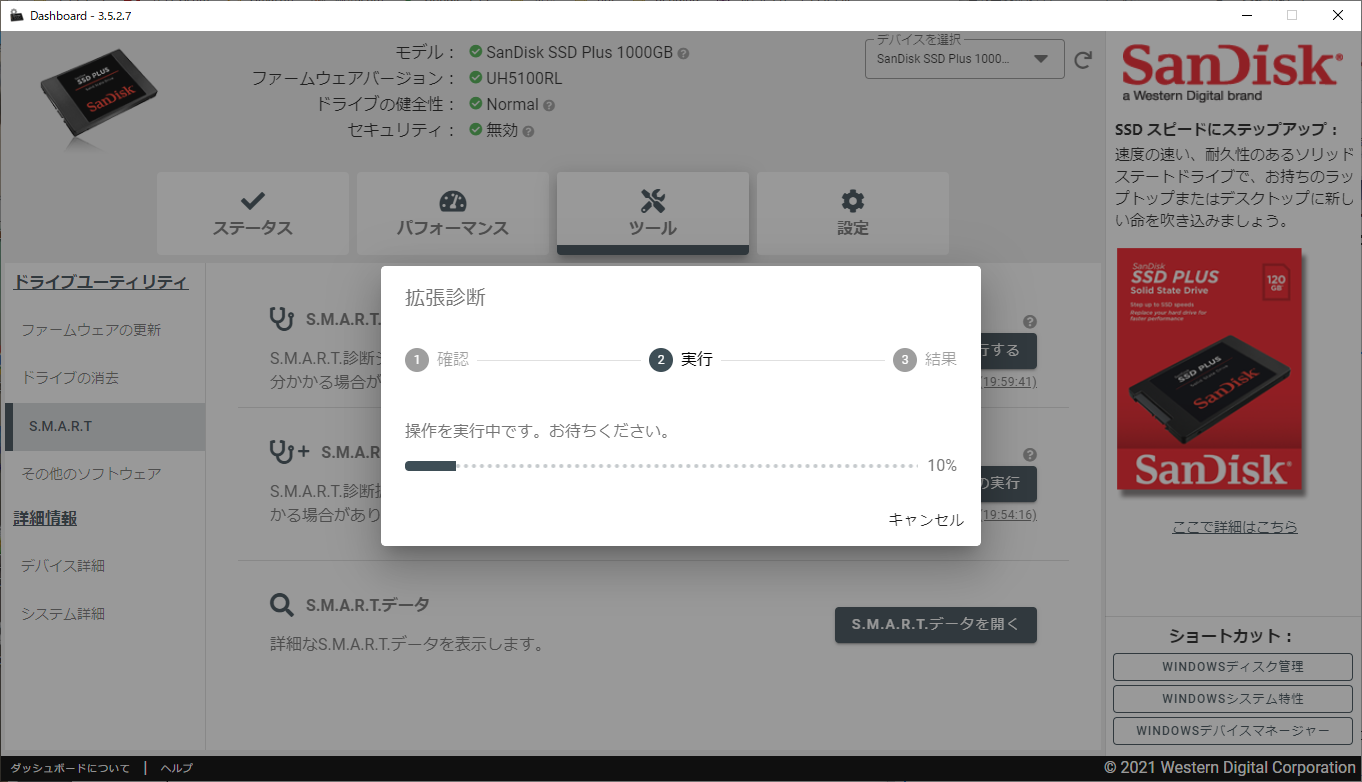Minimize the Dashboard window

pyautogui.click(x=1247, y=15)
